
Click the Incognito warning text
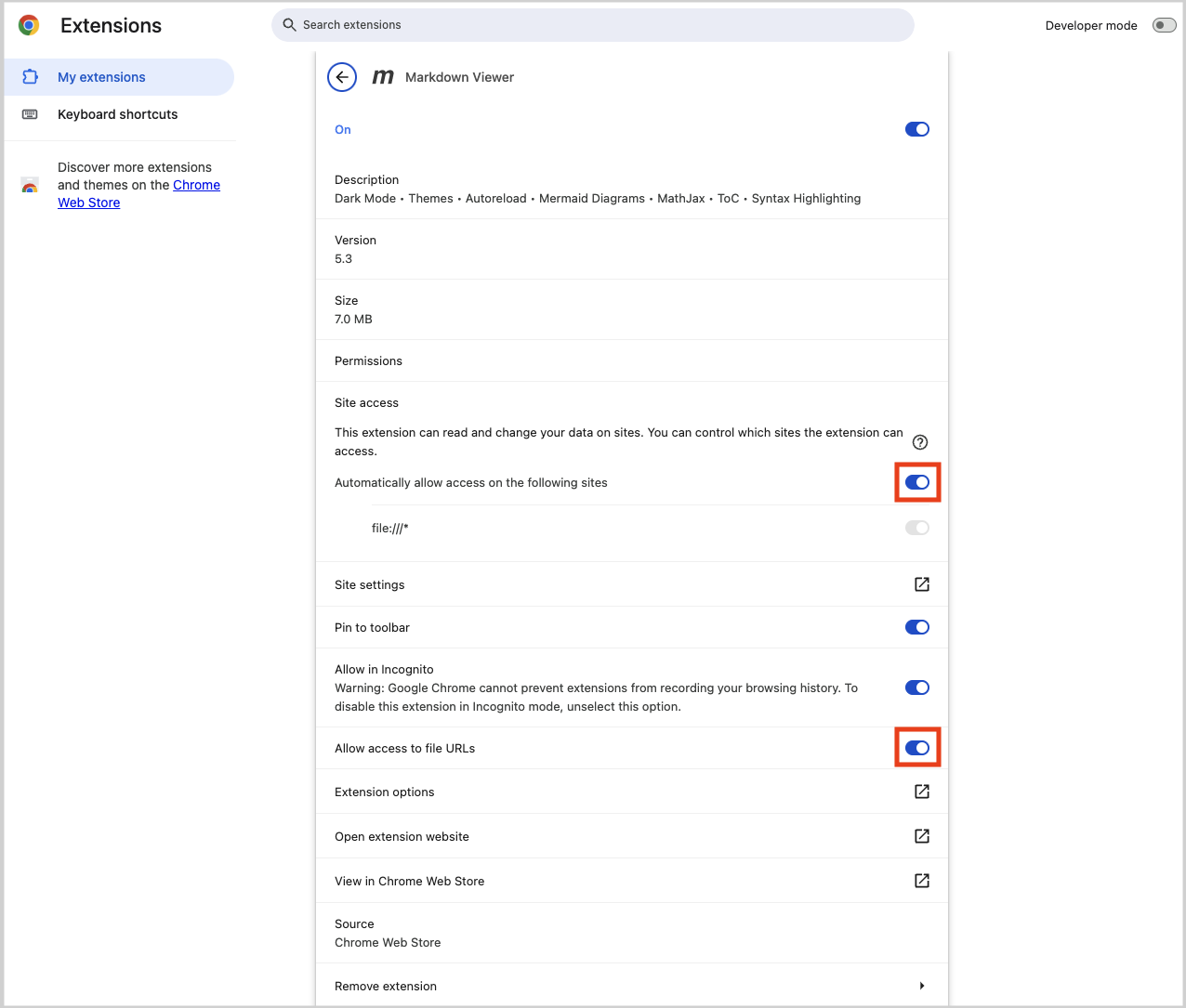tap(596, 697)
